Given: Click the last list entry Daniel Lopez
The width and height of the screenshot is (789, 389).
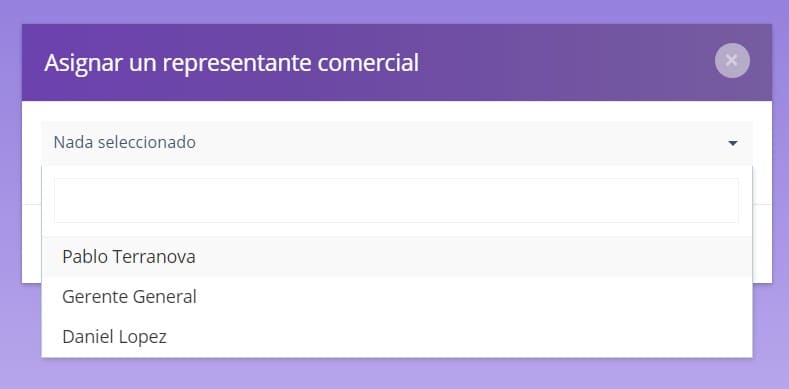Looking at the screenshot, I should [x=397, y=337].
